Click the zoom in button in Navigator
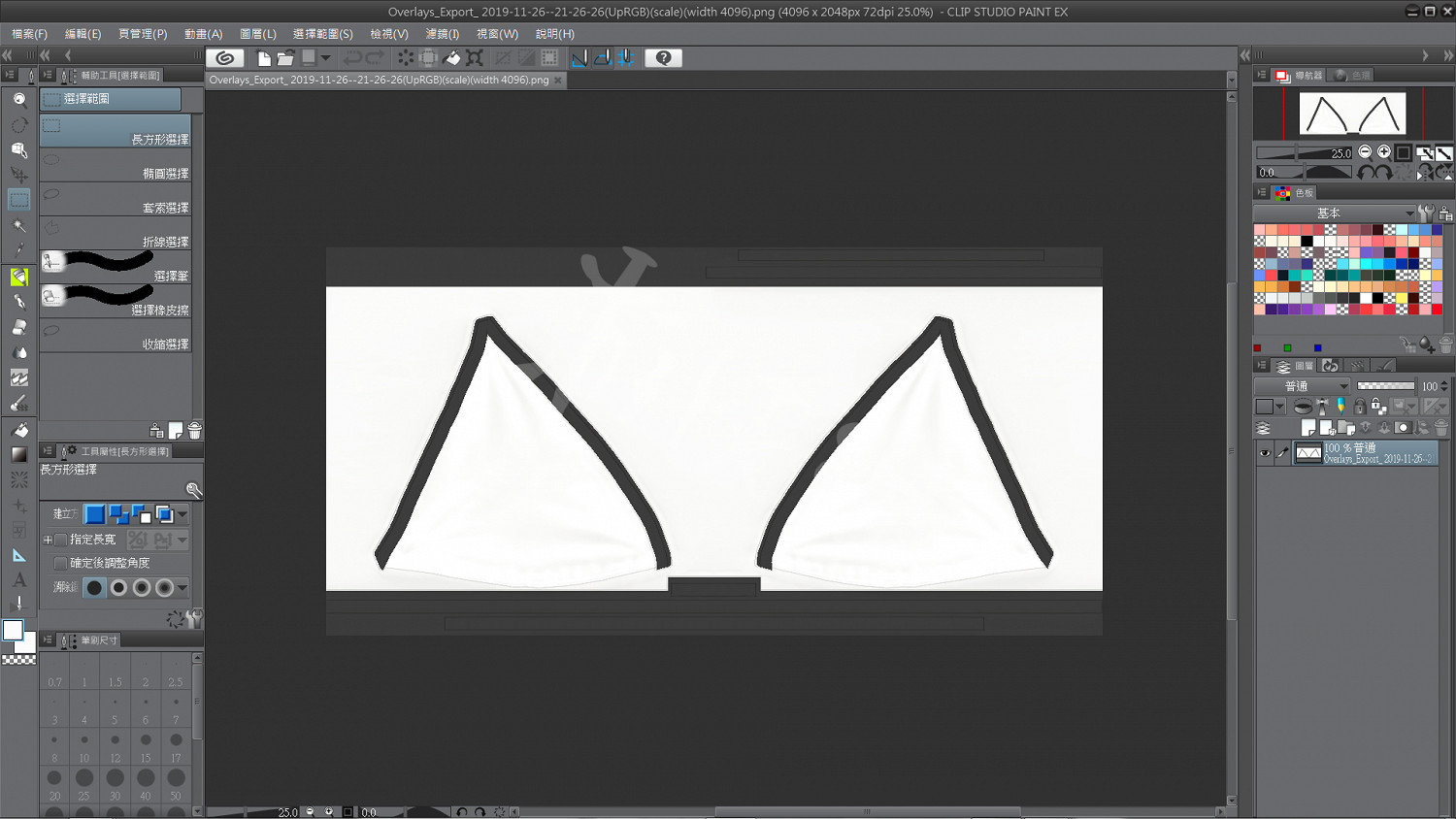 click(x=1384, y=152)
